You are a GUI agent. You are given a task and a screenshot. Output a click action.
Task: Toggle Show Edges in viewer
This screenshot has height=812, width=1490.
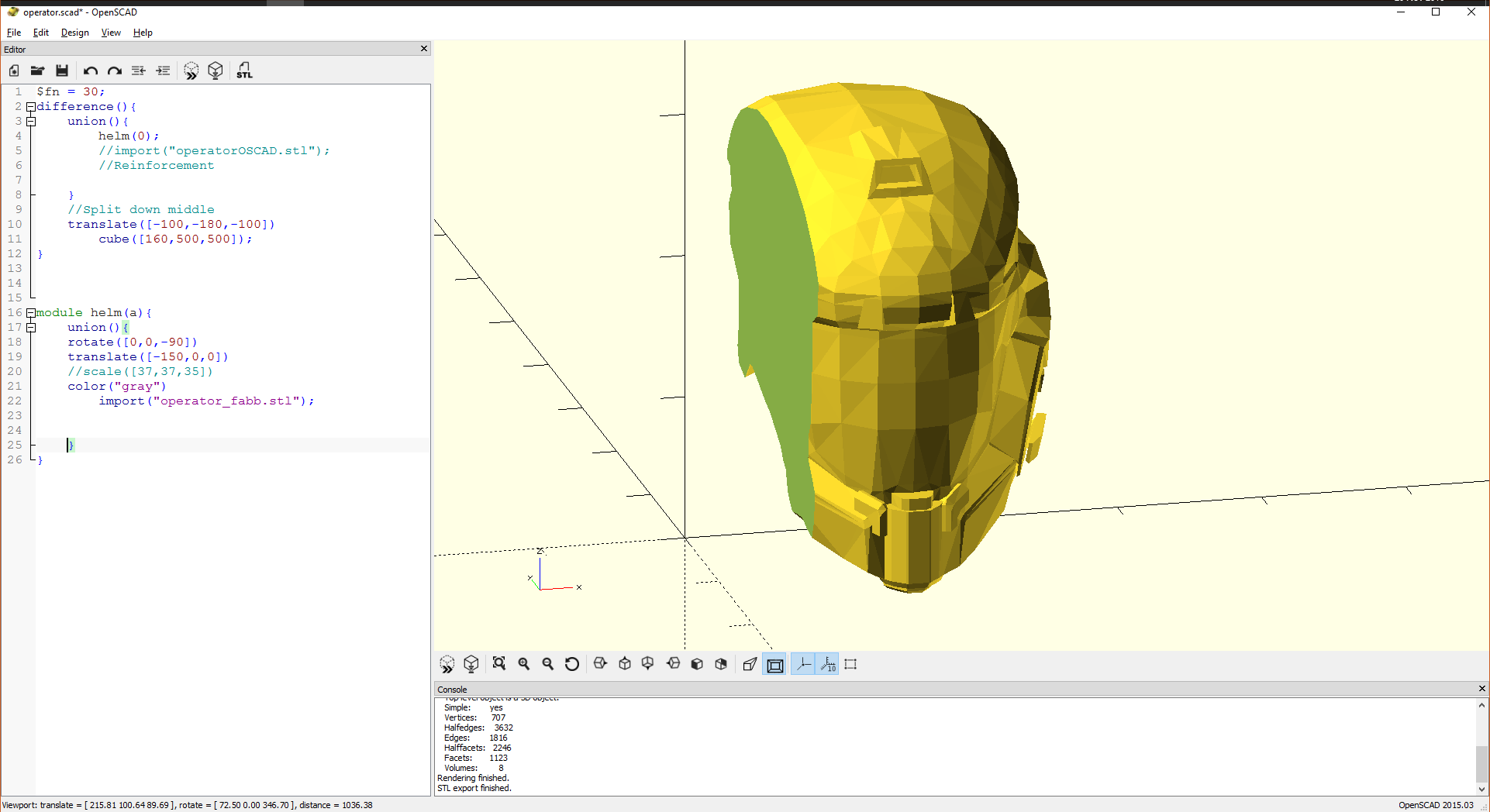[x=850, y=664]
